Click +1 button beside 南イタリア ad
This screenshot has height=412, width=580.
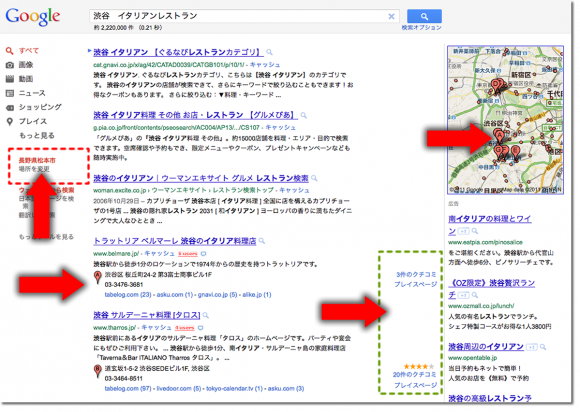463,232
